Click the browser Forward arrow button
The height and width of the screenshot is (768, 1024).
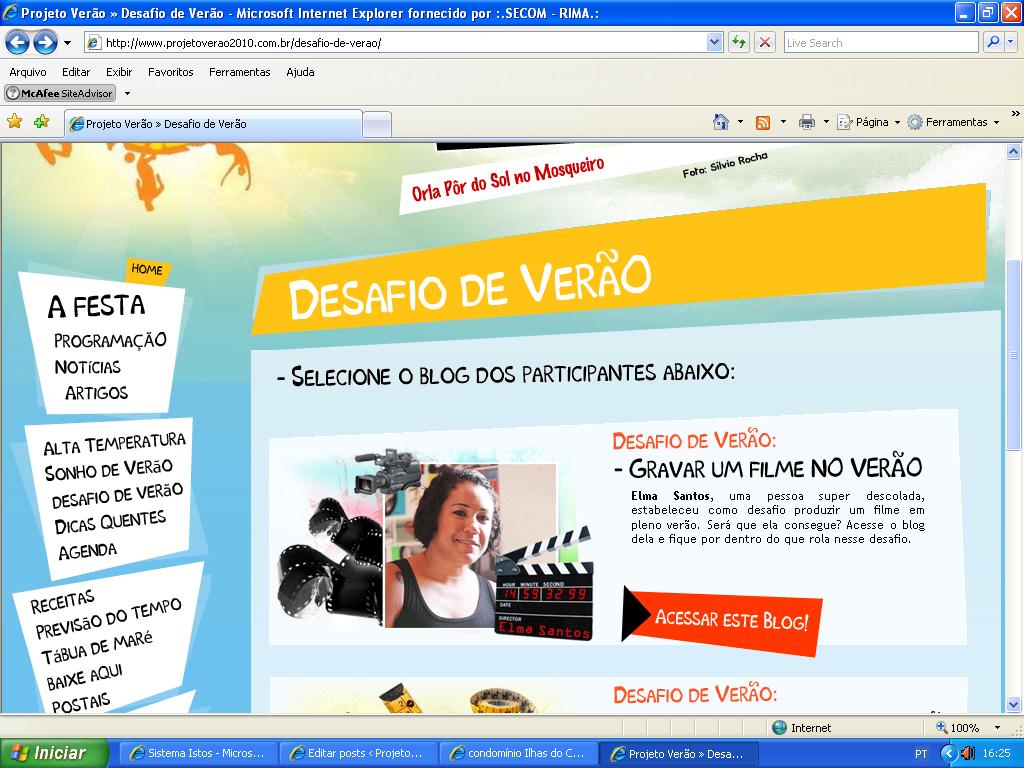point(45,42)
